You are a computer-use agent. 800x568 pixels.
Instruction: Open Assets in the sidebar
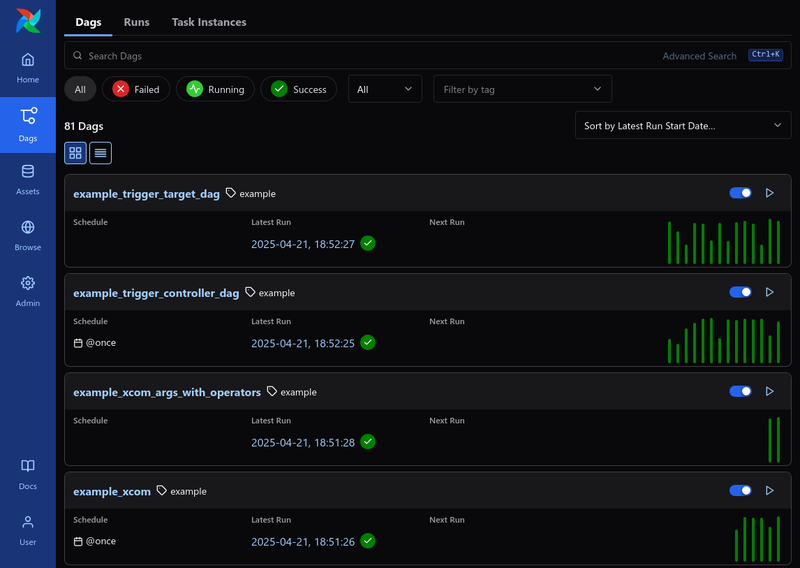[x=28, y=179]
